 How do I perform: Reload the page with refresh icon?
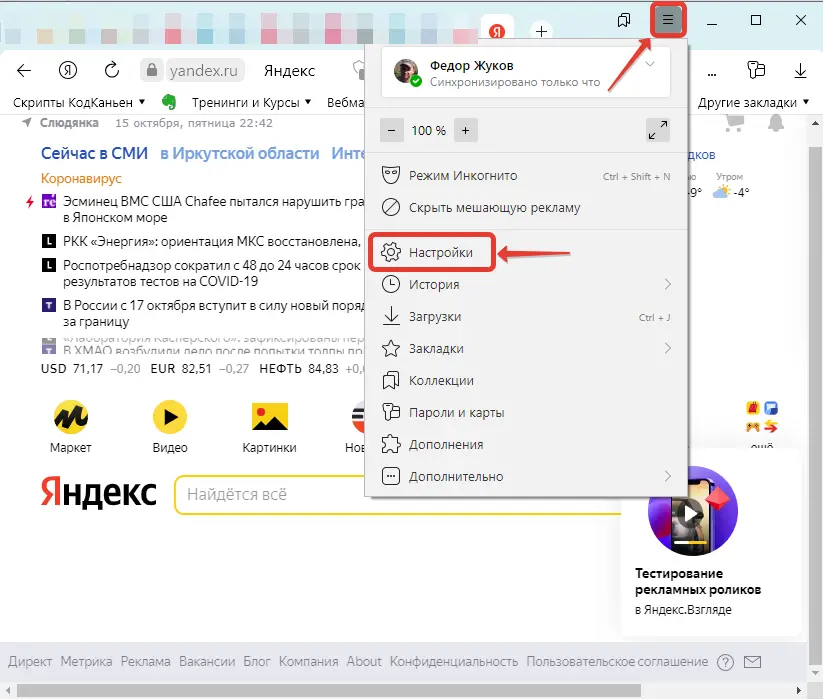click(112, 71)
